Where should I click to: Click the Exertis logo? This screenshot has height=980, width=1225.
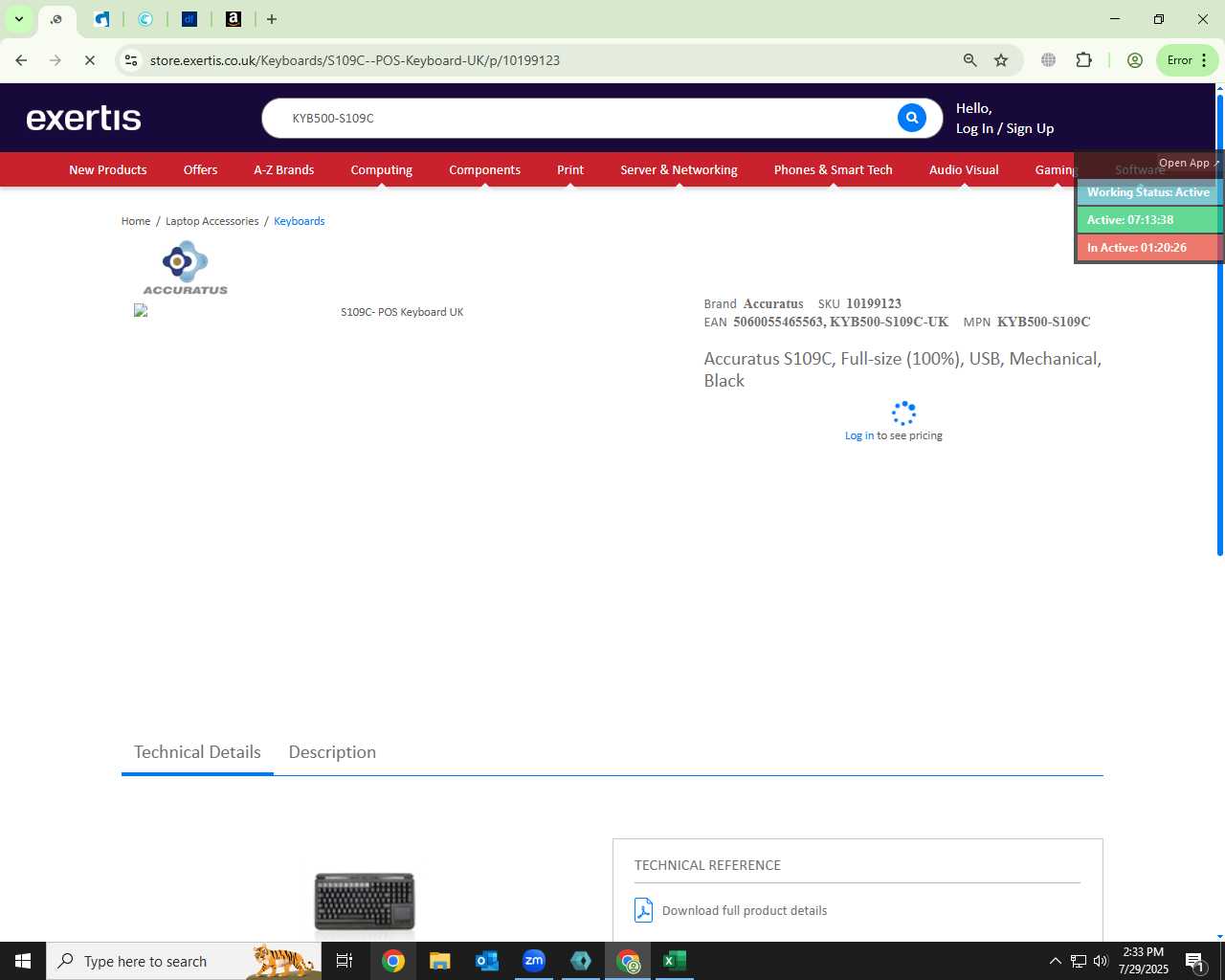[84, 118]
